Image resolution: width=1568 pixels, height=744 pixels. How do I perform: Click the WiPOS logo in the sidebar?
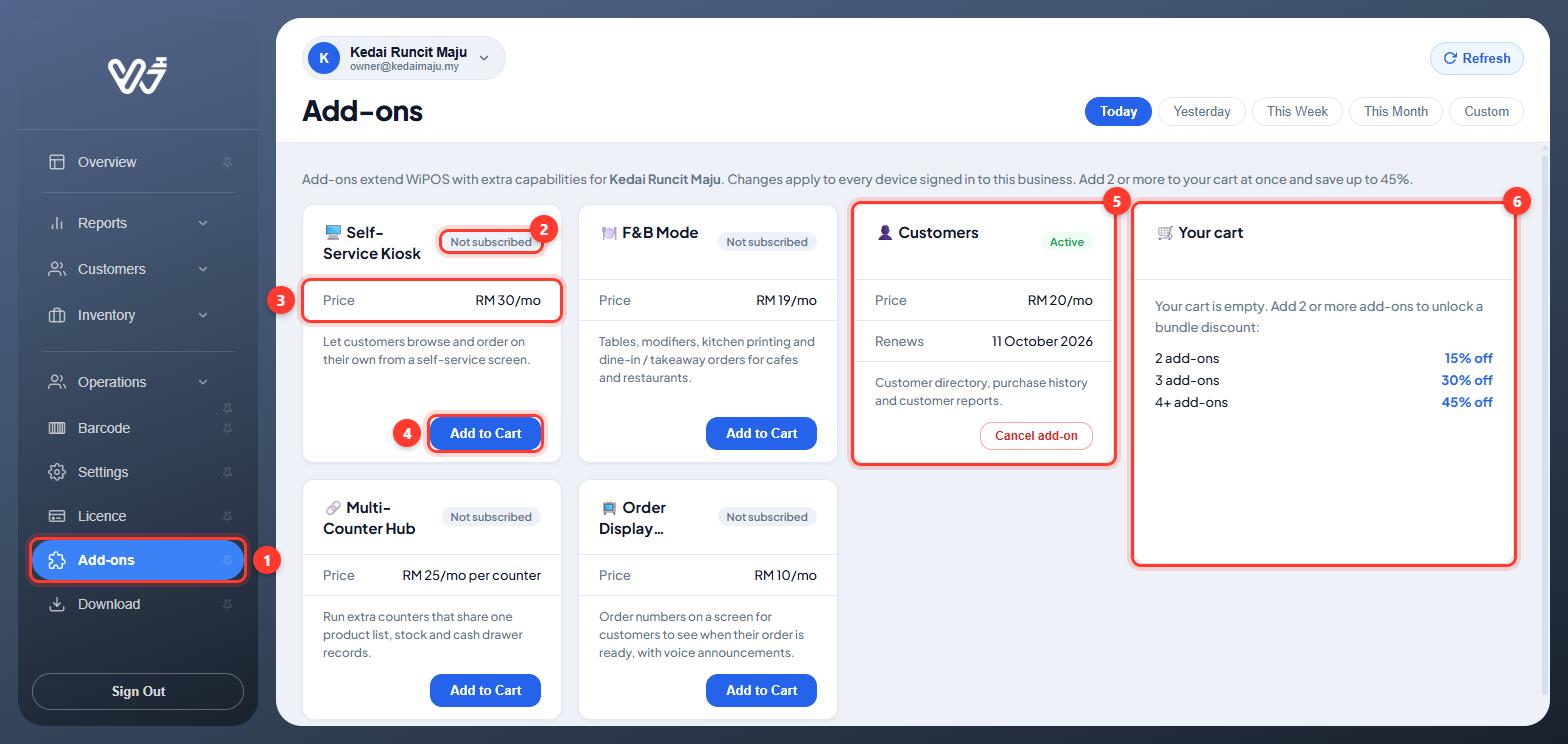point(138,75)
